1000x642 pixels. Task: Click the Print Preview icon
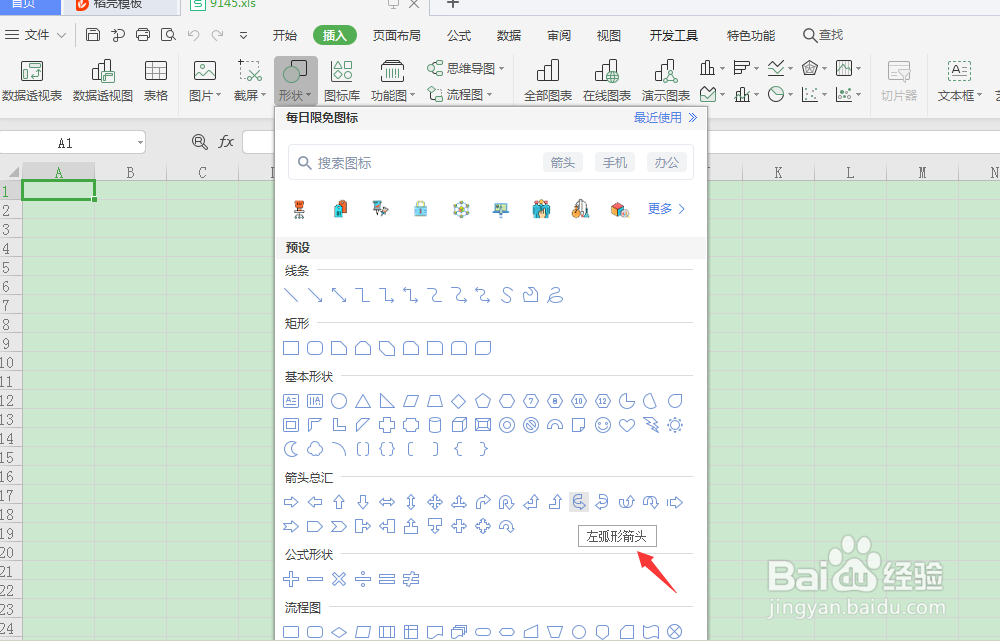pyautogui.click(x=168, y=34)
